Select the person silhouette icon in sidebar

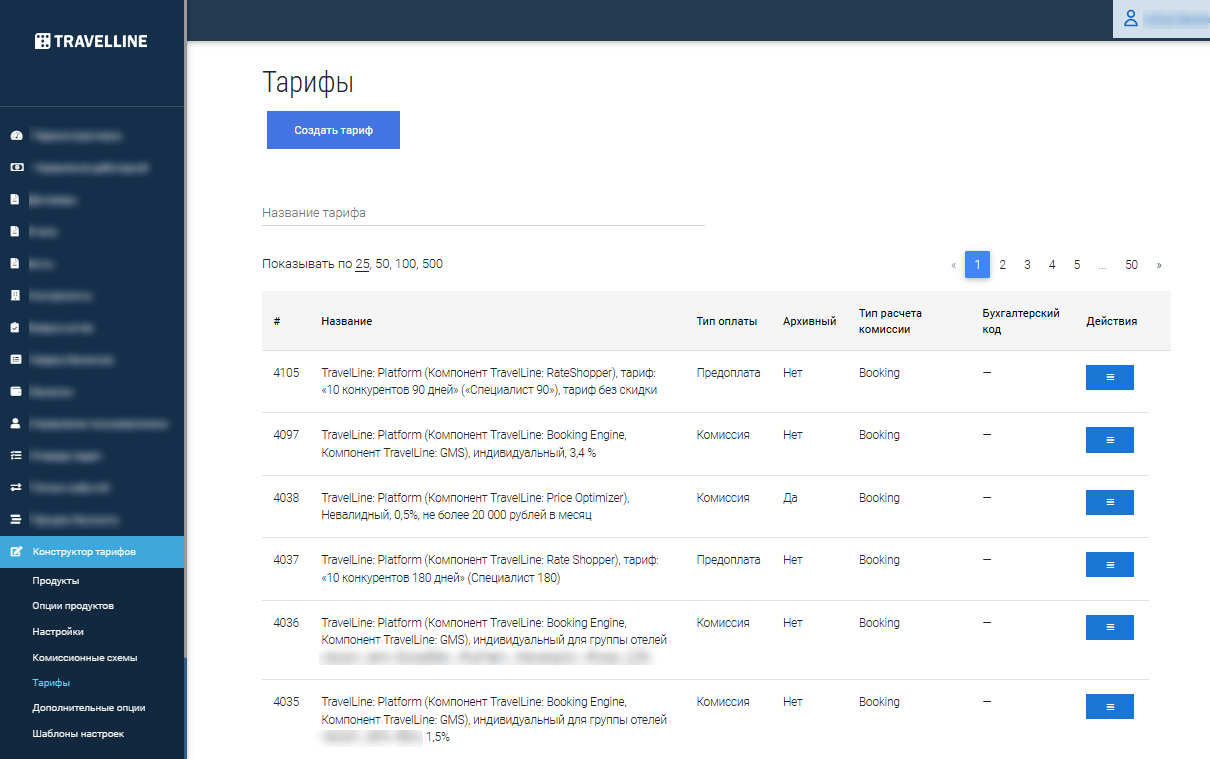click(15, 423)
